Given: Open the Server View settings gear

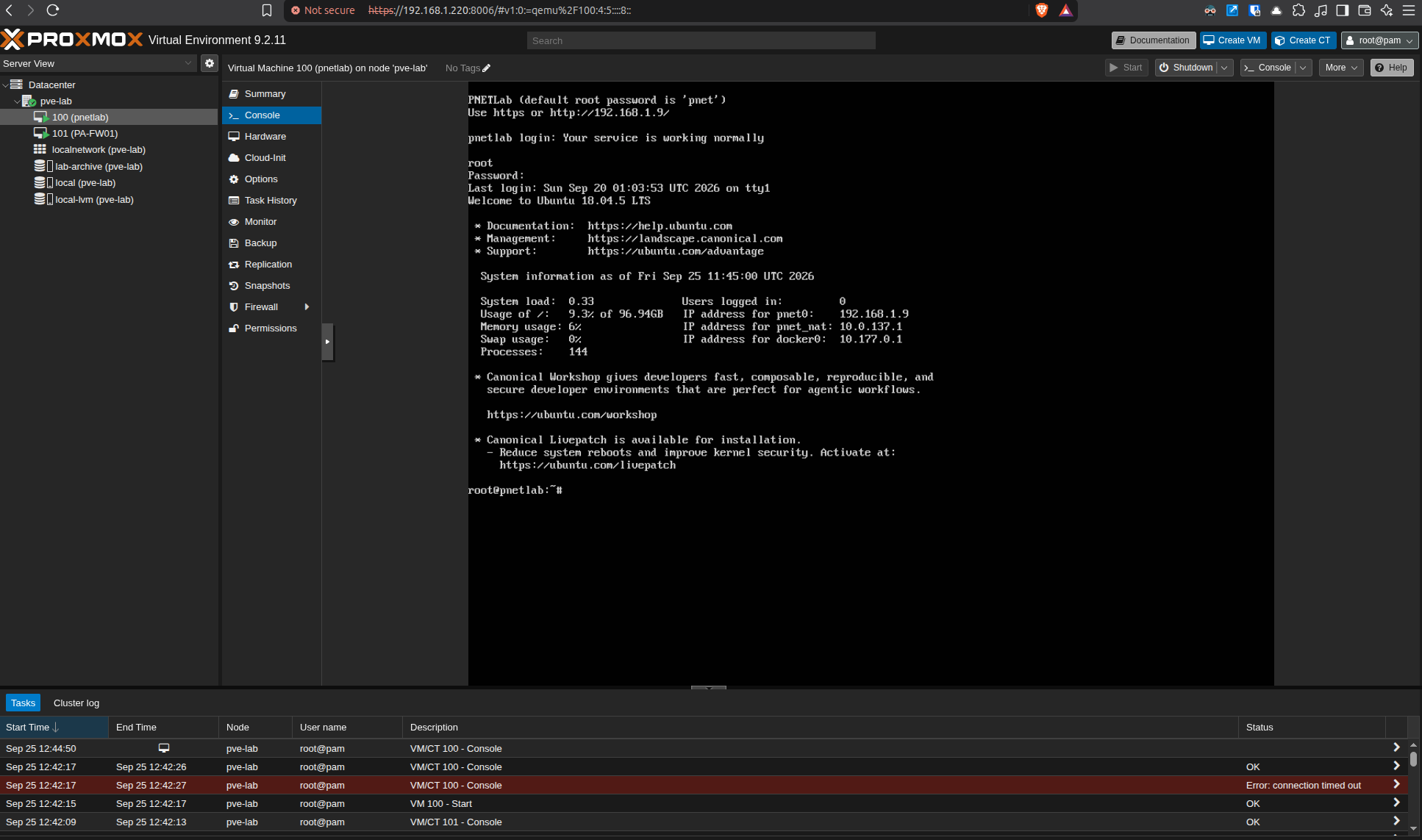Looking at the screenshot, I should pos(210,63).
